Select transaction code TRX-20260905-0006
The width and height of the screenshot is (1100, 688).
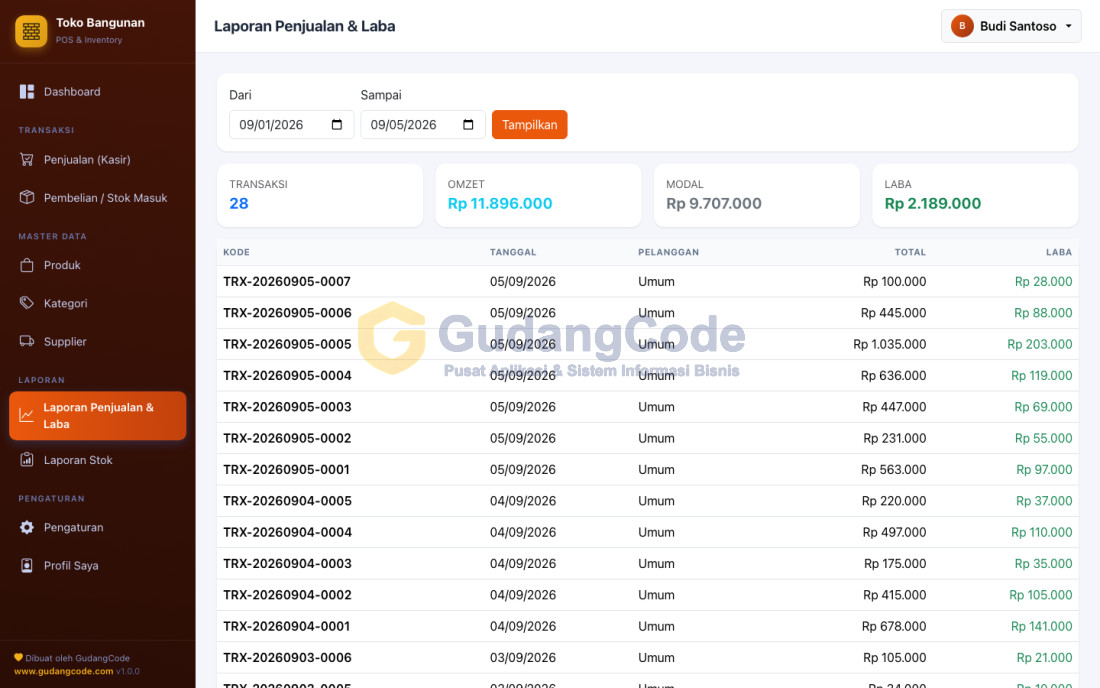287,313
